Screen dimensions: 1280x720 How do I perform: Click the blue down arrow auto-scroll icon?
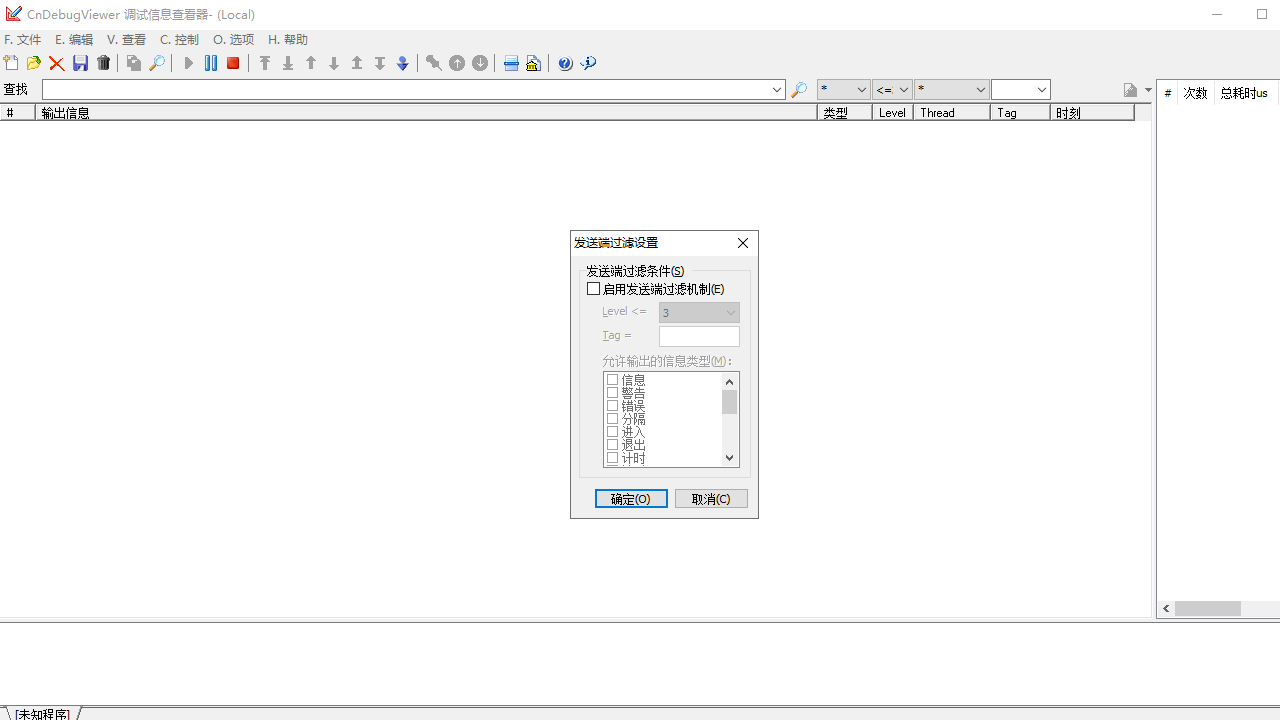403,63
